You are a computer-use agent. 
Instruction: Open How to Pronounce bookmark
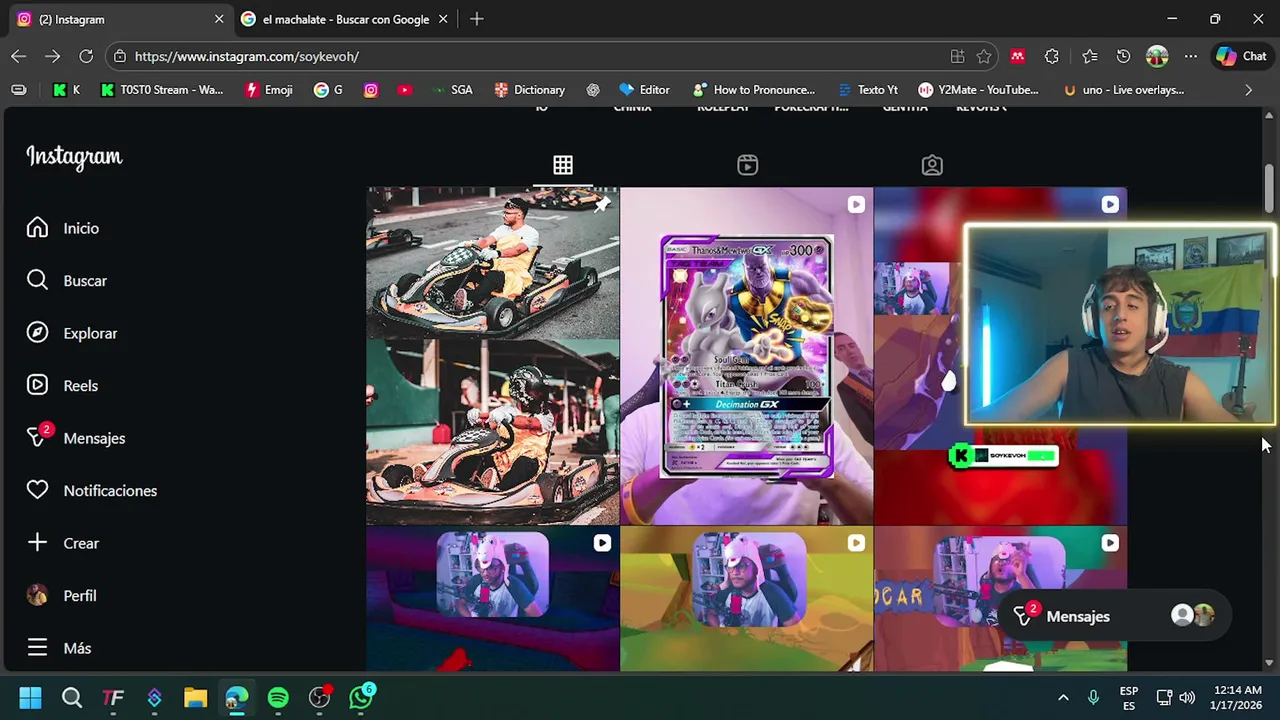click(754, 90)
